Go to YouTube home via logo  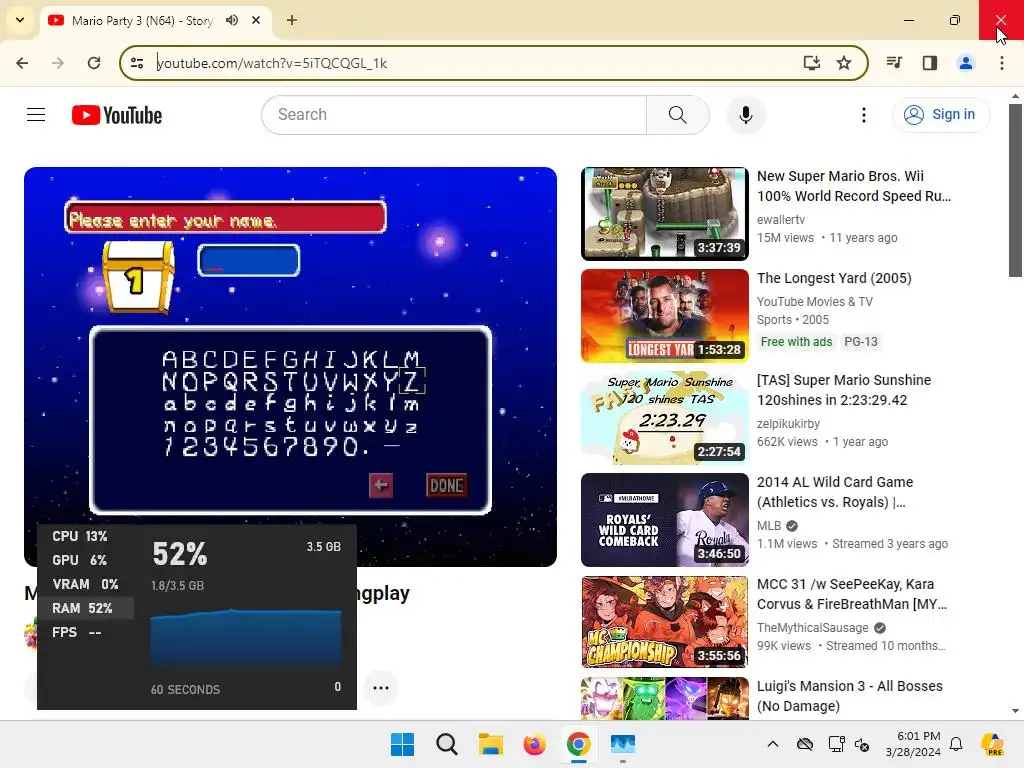[117, 115]
